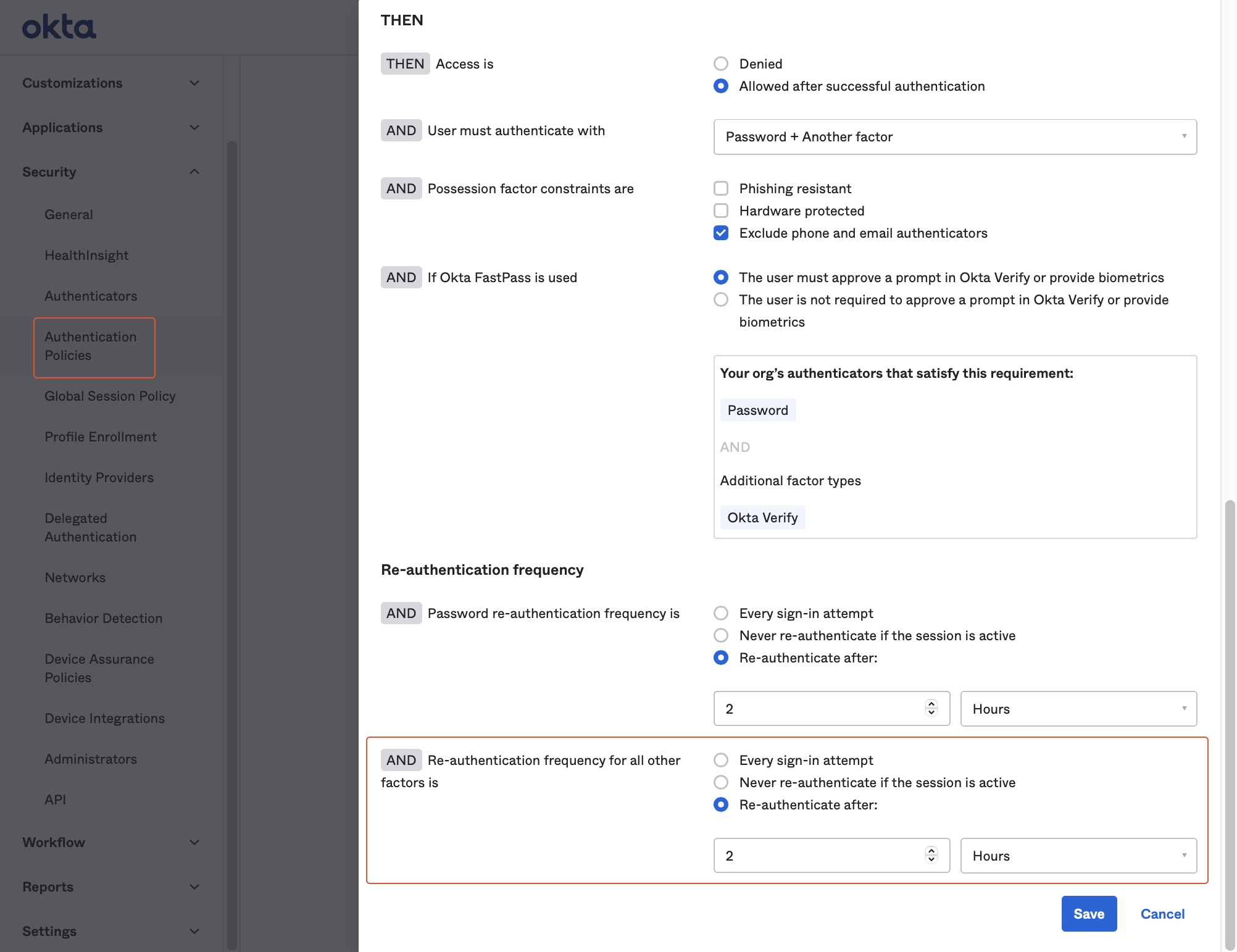Image resolution: width=1237 pixels, height=952 pixels.
Task: Select Never re-authenticate for password frequency
Action: point(721,635)
